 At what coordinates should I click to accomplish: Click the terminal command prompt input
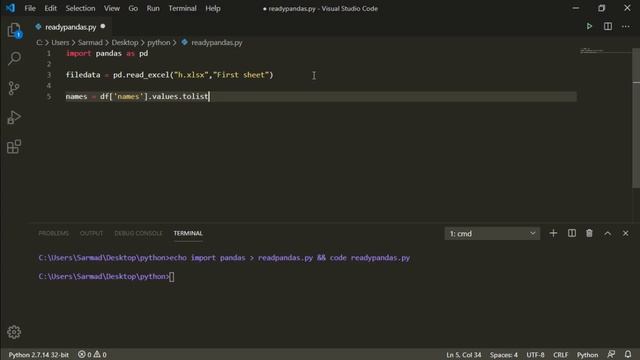pos(171,276)
